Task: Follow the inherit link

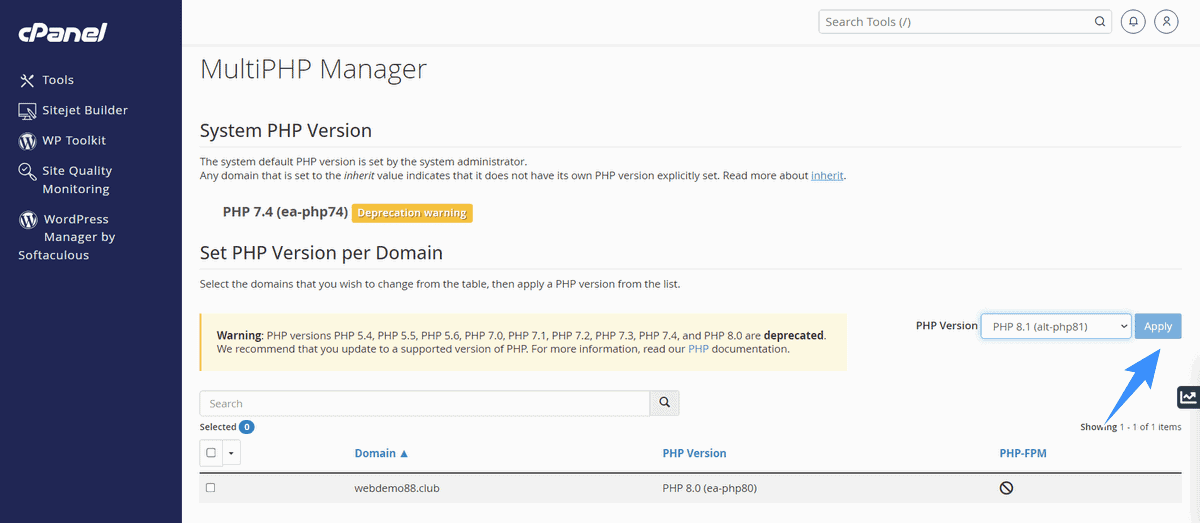Action: (827, 176)
